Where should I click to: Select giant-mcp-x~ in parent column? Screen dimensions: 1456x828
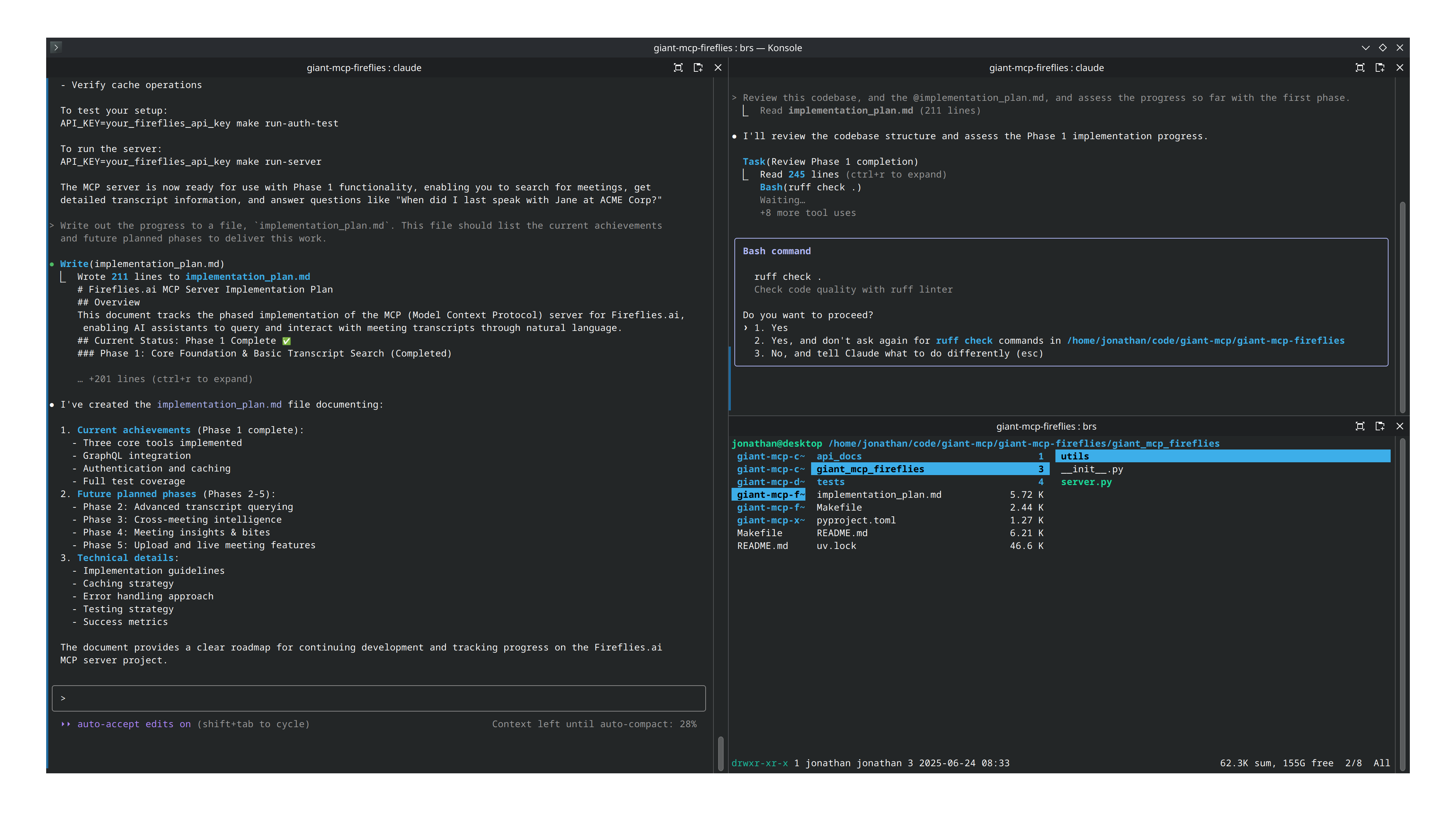coord(771,520)
